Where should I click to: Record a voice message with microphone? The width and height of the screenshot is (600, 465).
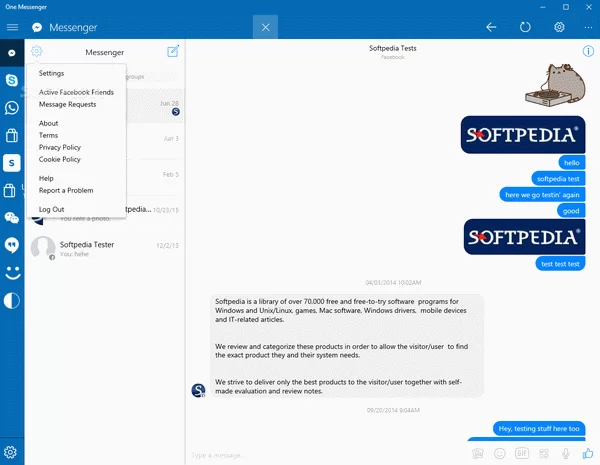[566, 454]
